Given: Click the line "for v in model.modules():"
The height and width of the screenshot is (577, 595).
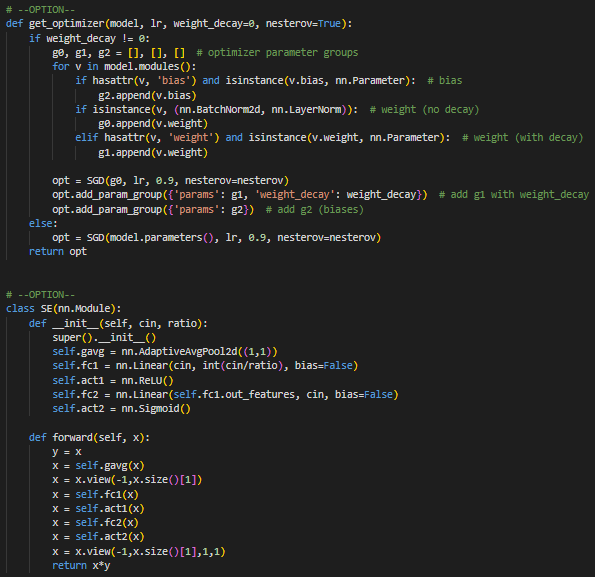Looking at the screenshot, I should tap(124, 66).
